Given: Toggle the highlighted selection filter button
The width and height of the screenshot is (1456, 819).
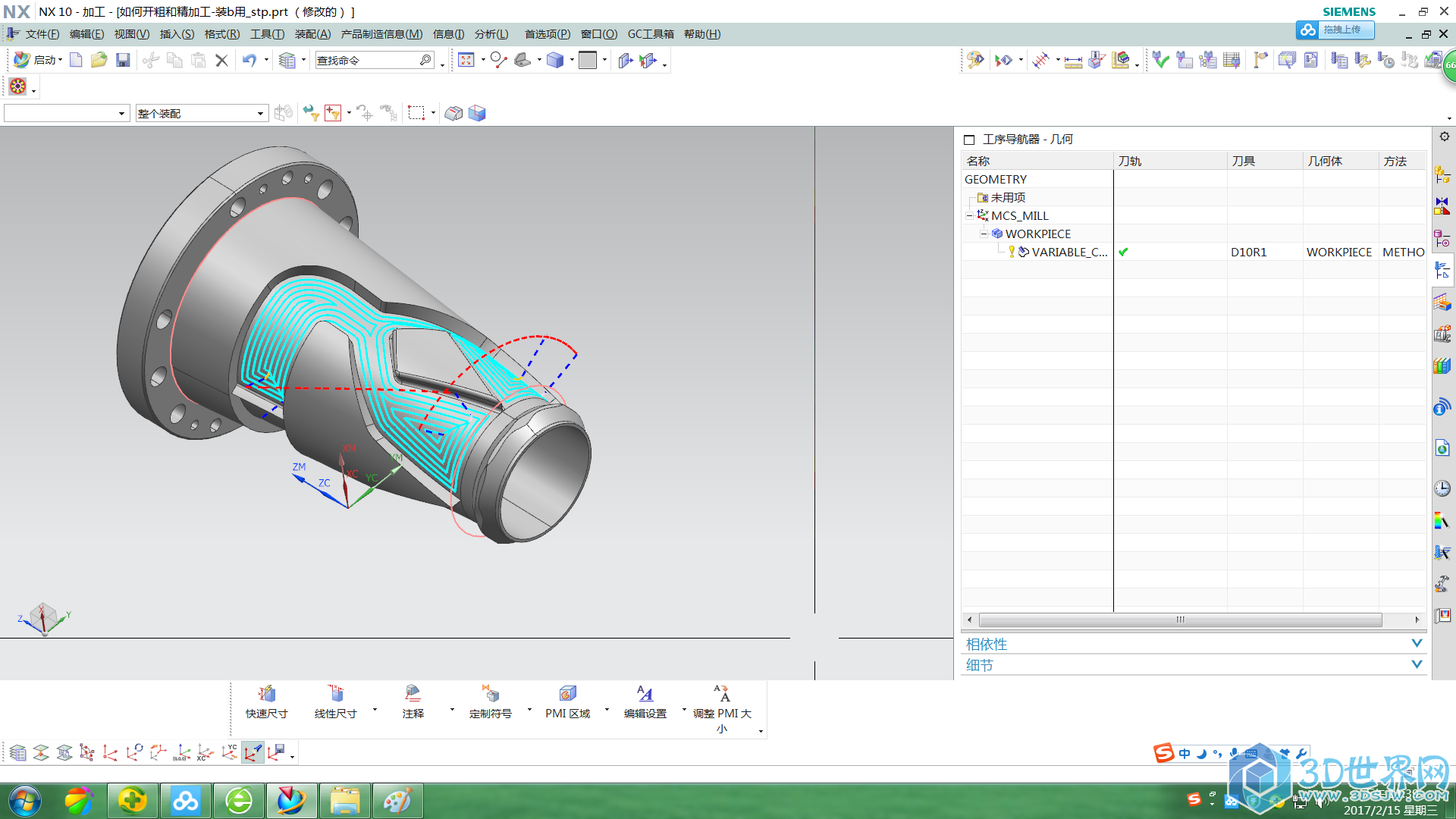Looking at the screenshot, I should coord(333,114).
